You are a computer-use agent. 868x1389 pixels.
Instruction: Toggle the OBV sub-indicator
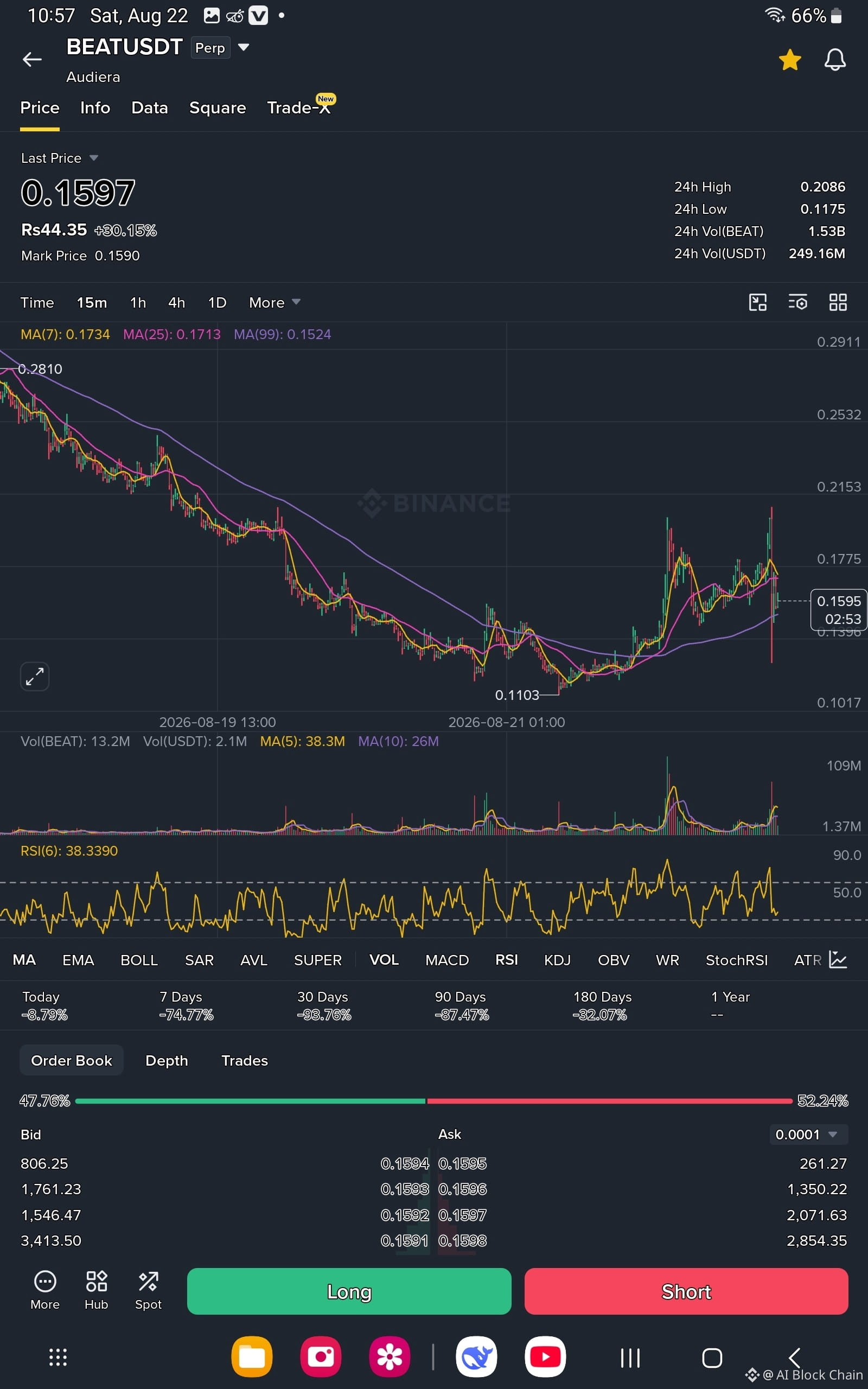pos(614,960)
